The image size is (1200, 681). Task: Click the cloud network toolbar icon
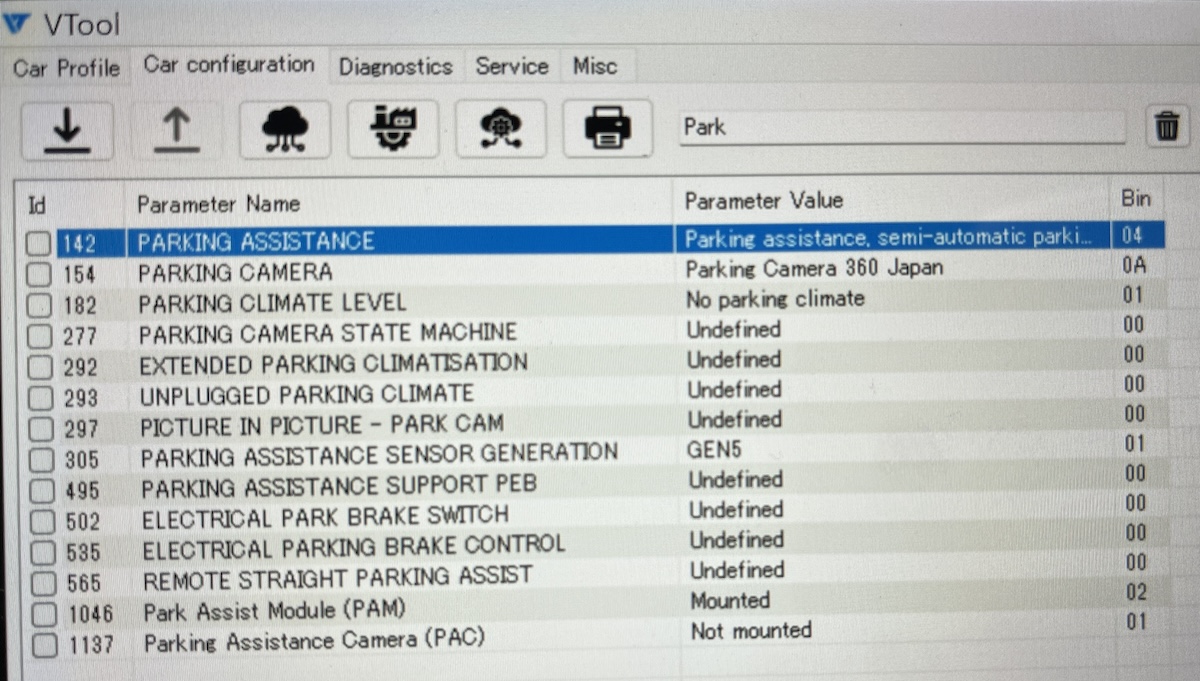pyautogui.click(x=285, y=130)
